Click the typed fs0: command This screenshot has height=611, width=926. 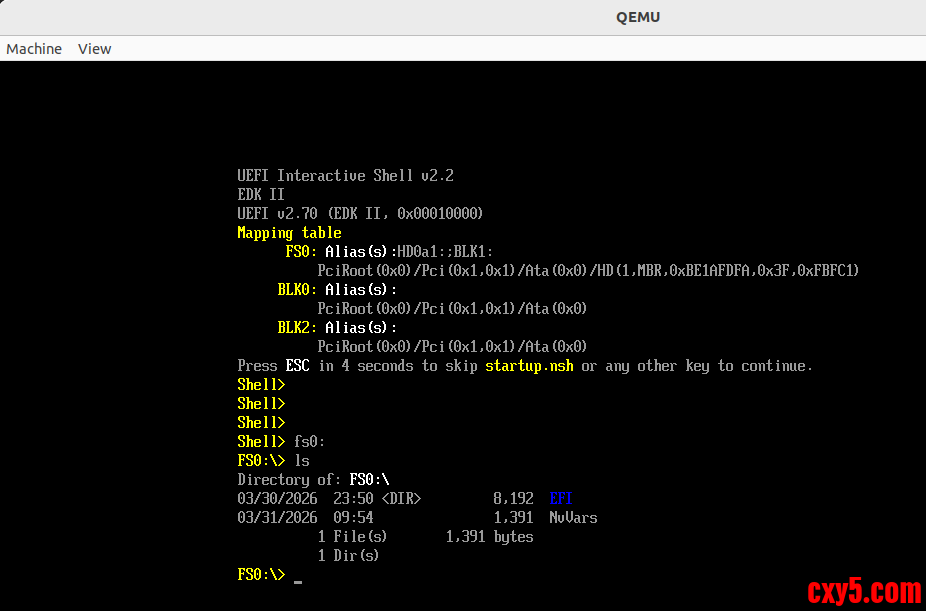click(x=309, y=442)
